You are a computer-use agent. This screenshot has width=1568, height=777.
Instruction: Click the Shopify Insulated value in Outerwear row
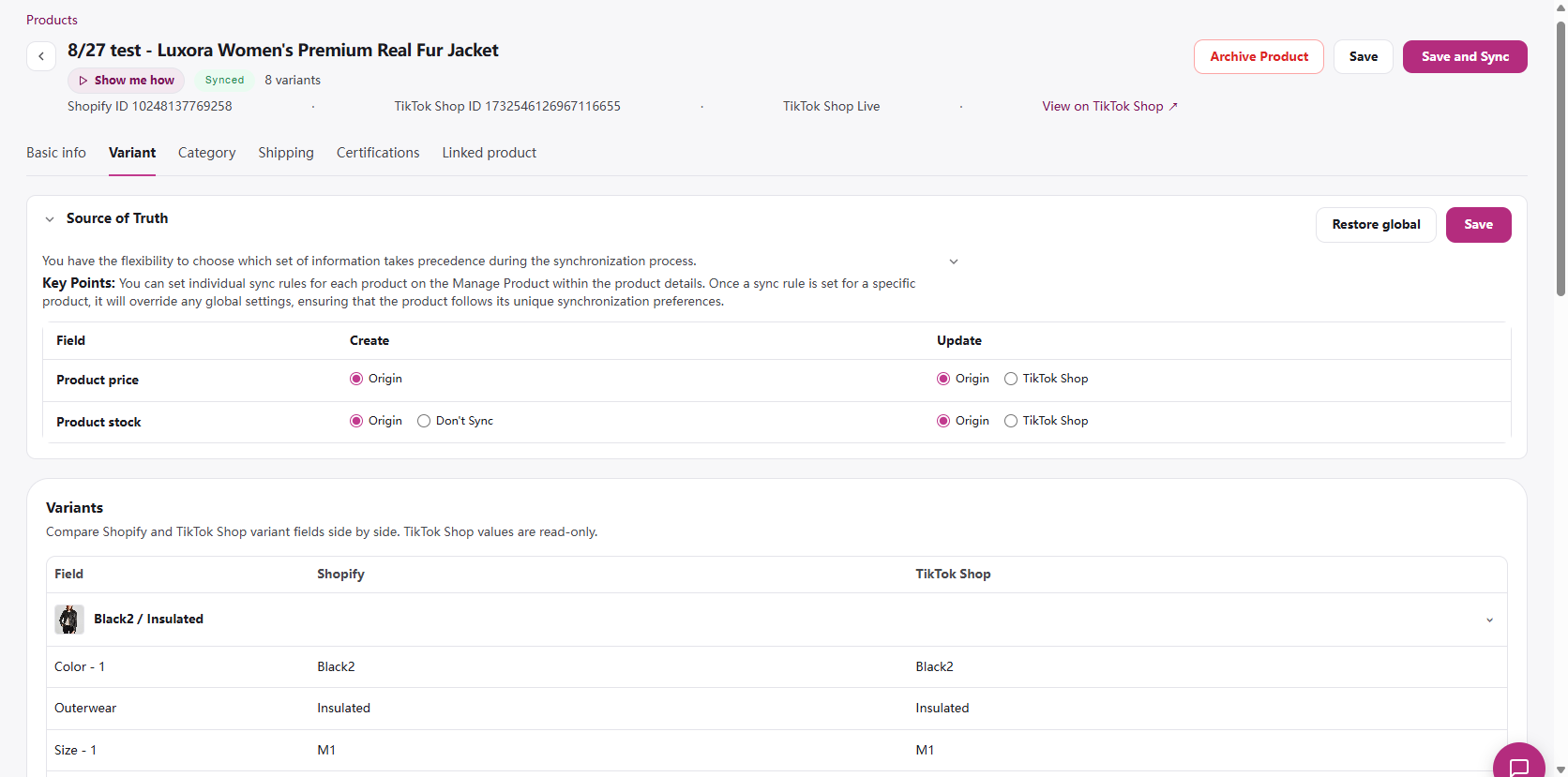coord(343,709)
